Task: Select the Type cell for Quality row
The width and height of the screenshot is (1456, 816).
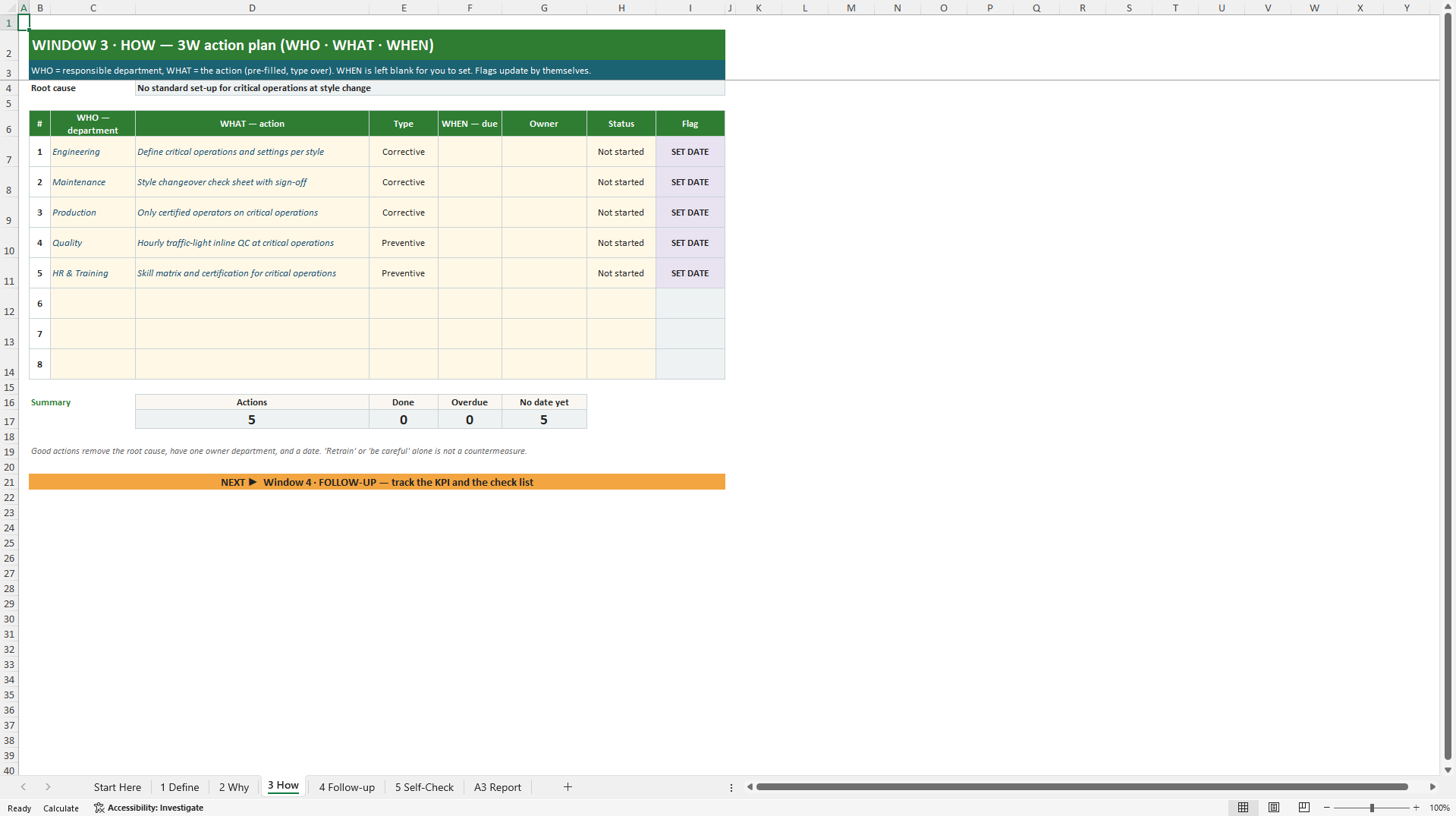Action: 404,243
